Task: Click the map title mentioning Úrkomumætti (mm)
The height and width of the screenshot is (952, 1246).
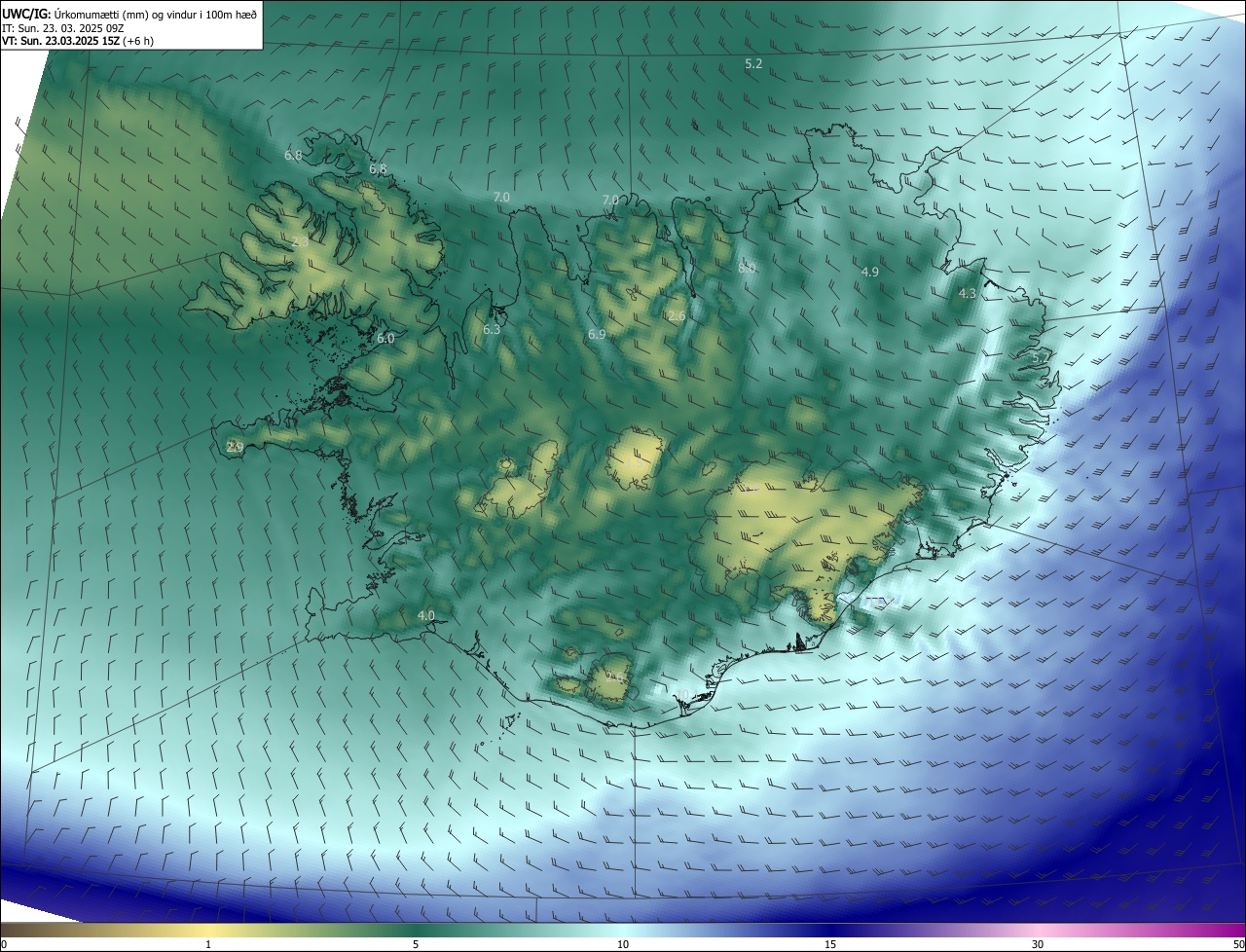Action: (x=130, y=13)
